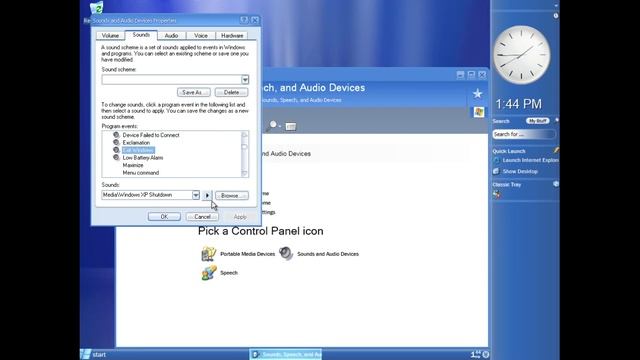This screenshot has width=640, height=360.
Task: Click the tray icon under Classic Tray
Action: [497, 195]
